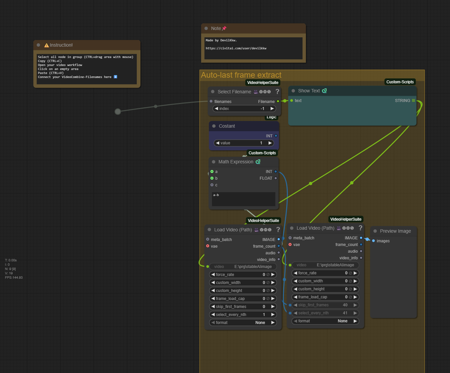Click the VideoHelperSuite badge above Select Filename

[263, 82]
